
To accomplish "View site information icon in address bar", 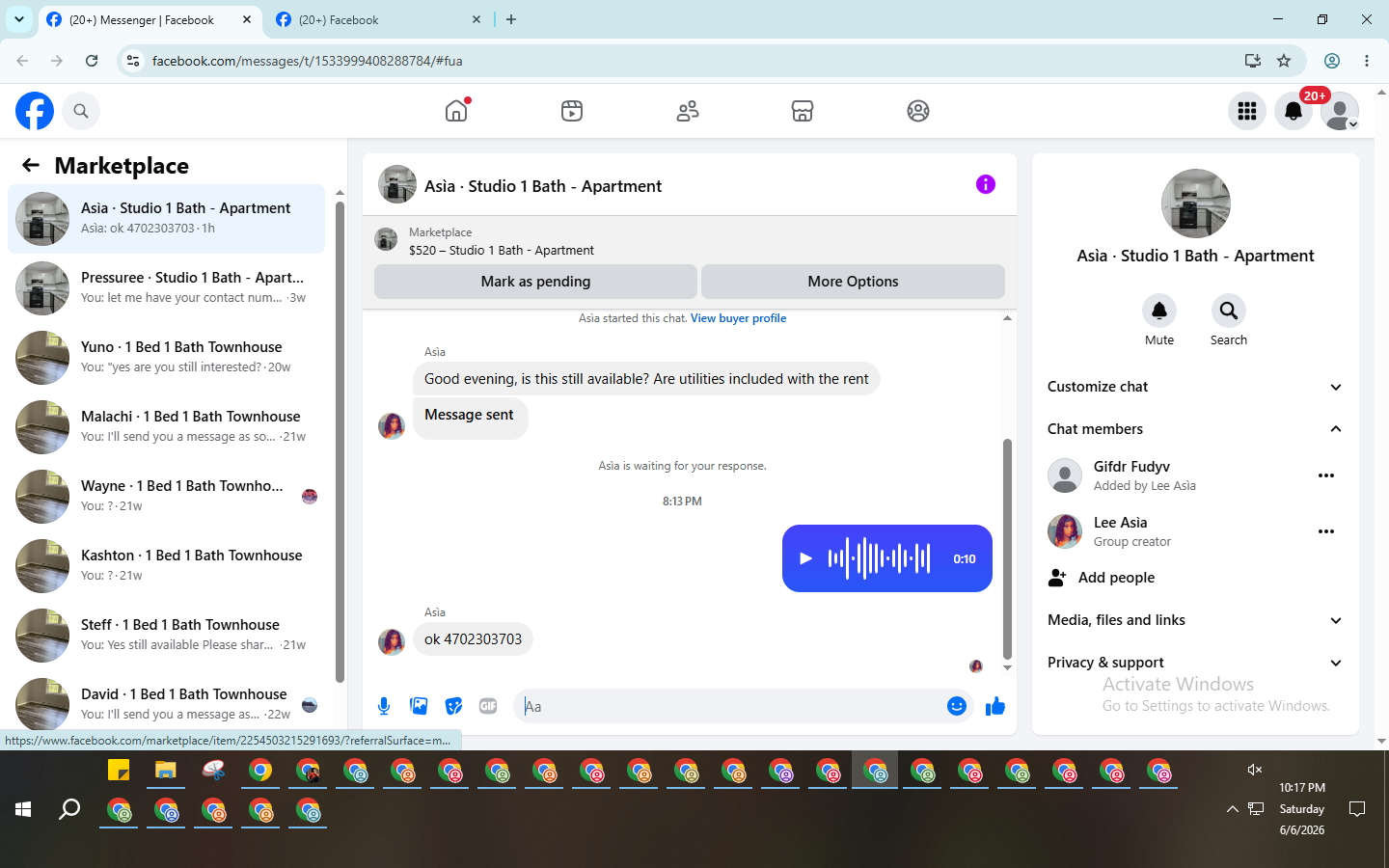I will [x=133, y=61].
